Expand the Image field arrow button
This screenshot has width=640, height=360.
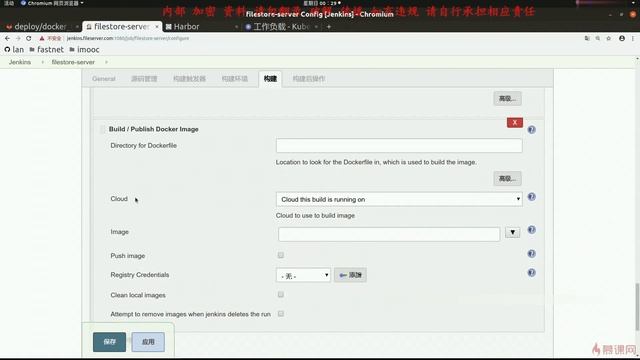[x=513, y=232]
